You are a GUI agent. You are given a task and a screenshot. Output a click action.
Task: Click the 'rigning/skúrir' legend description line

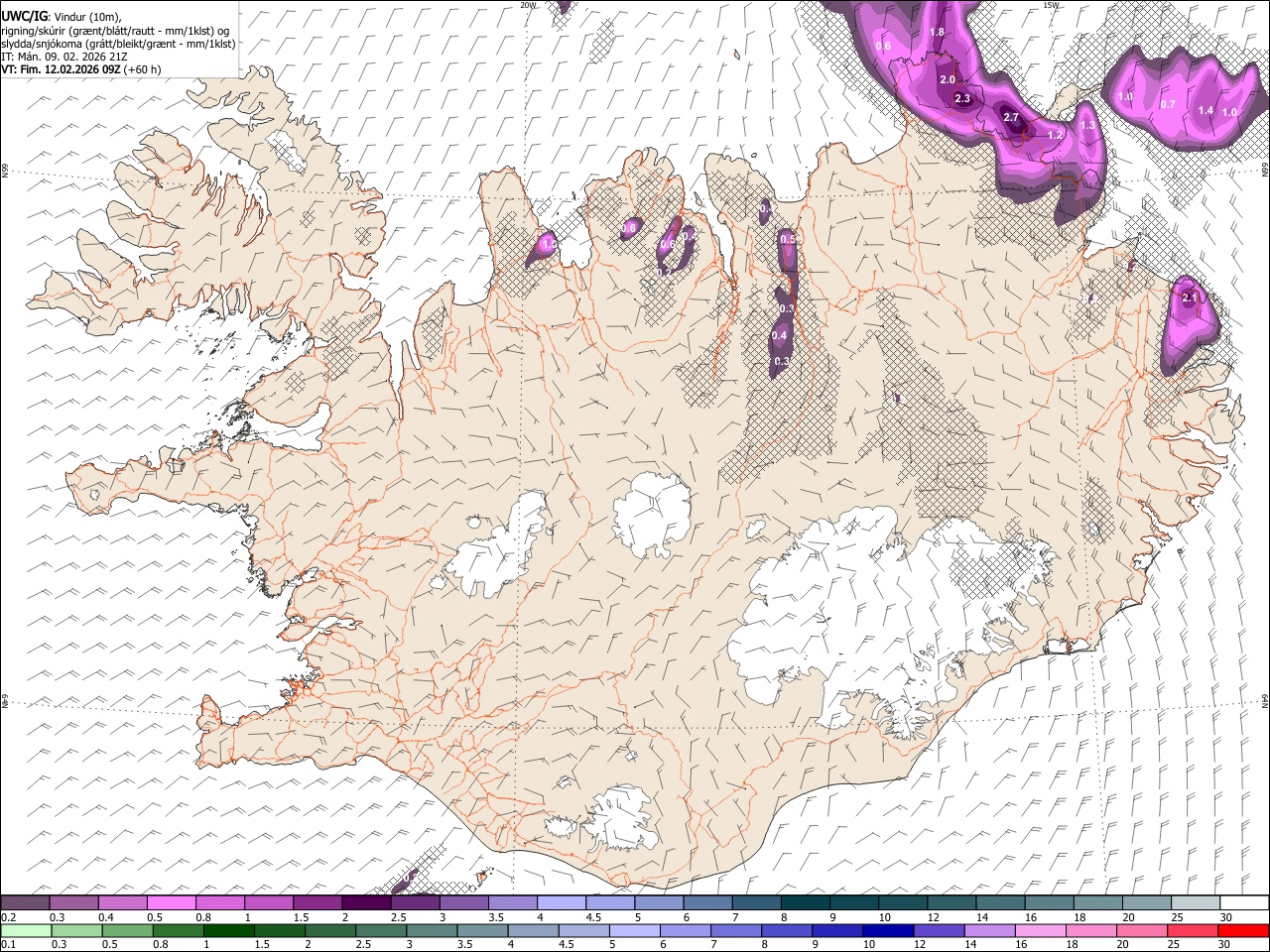pos(115,30)
